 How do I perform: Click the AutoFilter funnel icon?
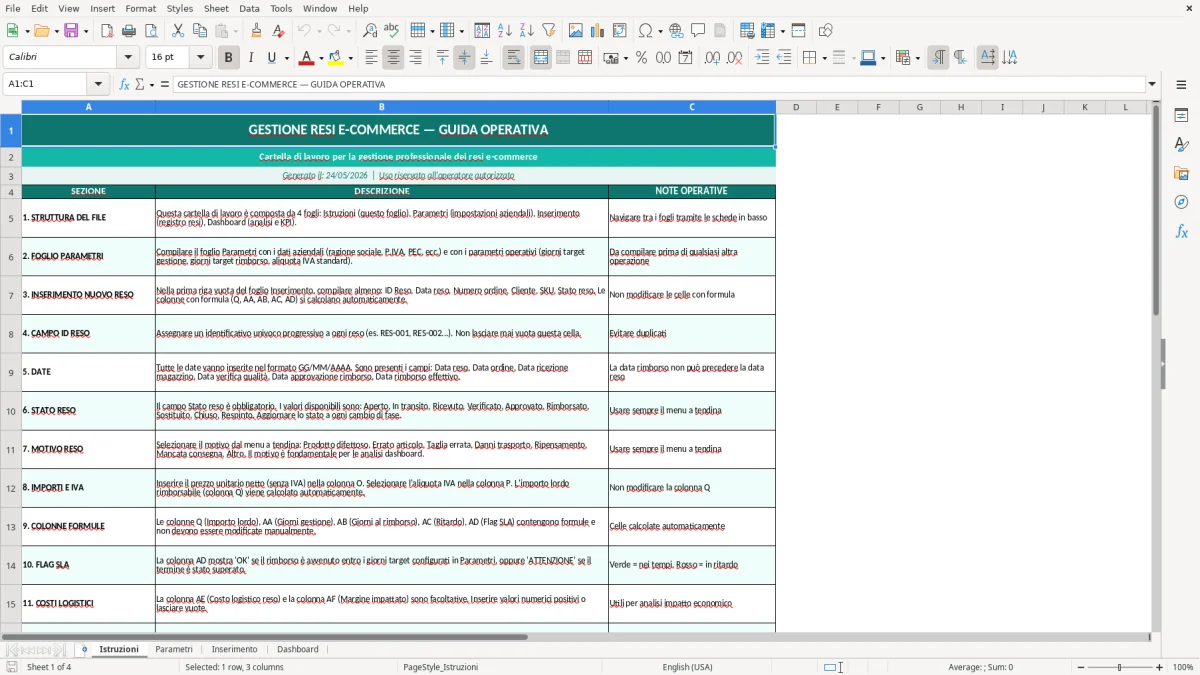pyautogui.click(x=549, y=31)
